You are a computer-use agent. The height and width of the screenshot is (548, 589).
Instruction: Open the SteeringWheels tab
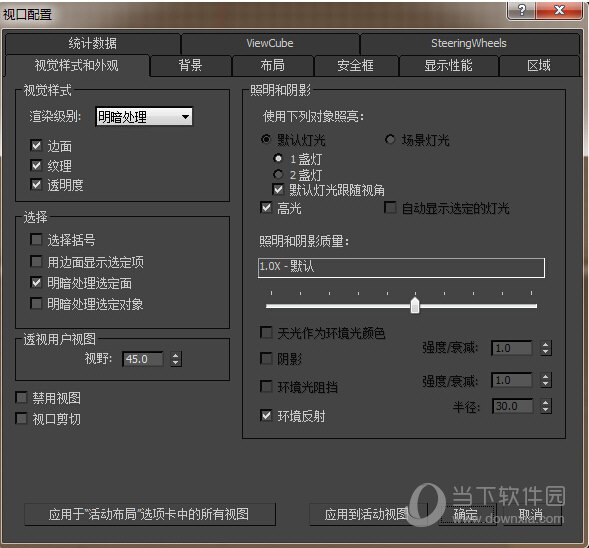pyautogui.click(x=469, y=44)
